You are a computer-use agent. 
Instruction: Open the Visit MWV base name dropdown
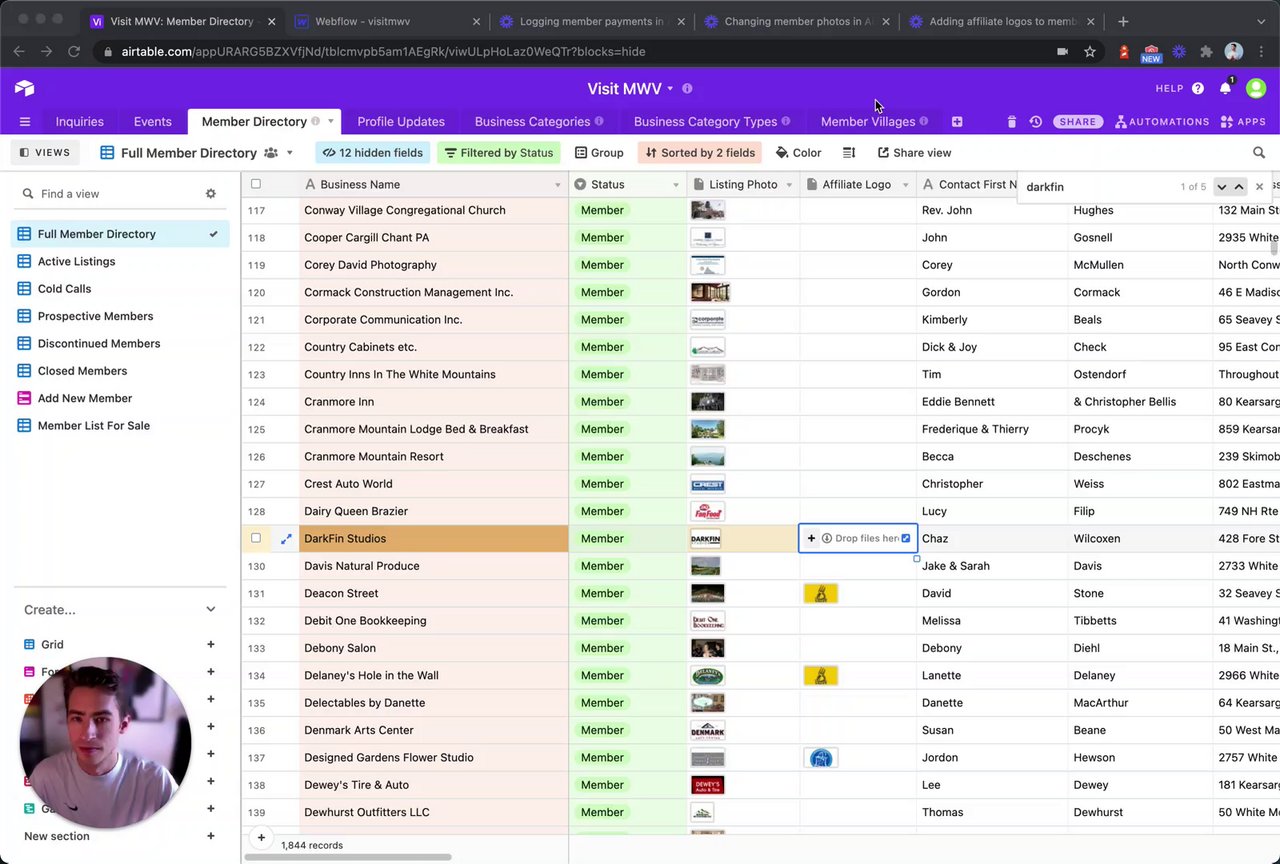click(x=670, y=89)
